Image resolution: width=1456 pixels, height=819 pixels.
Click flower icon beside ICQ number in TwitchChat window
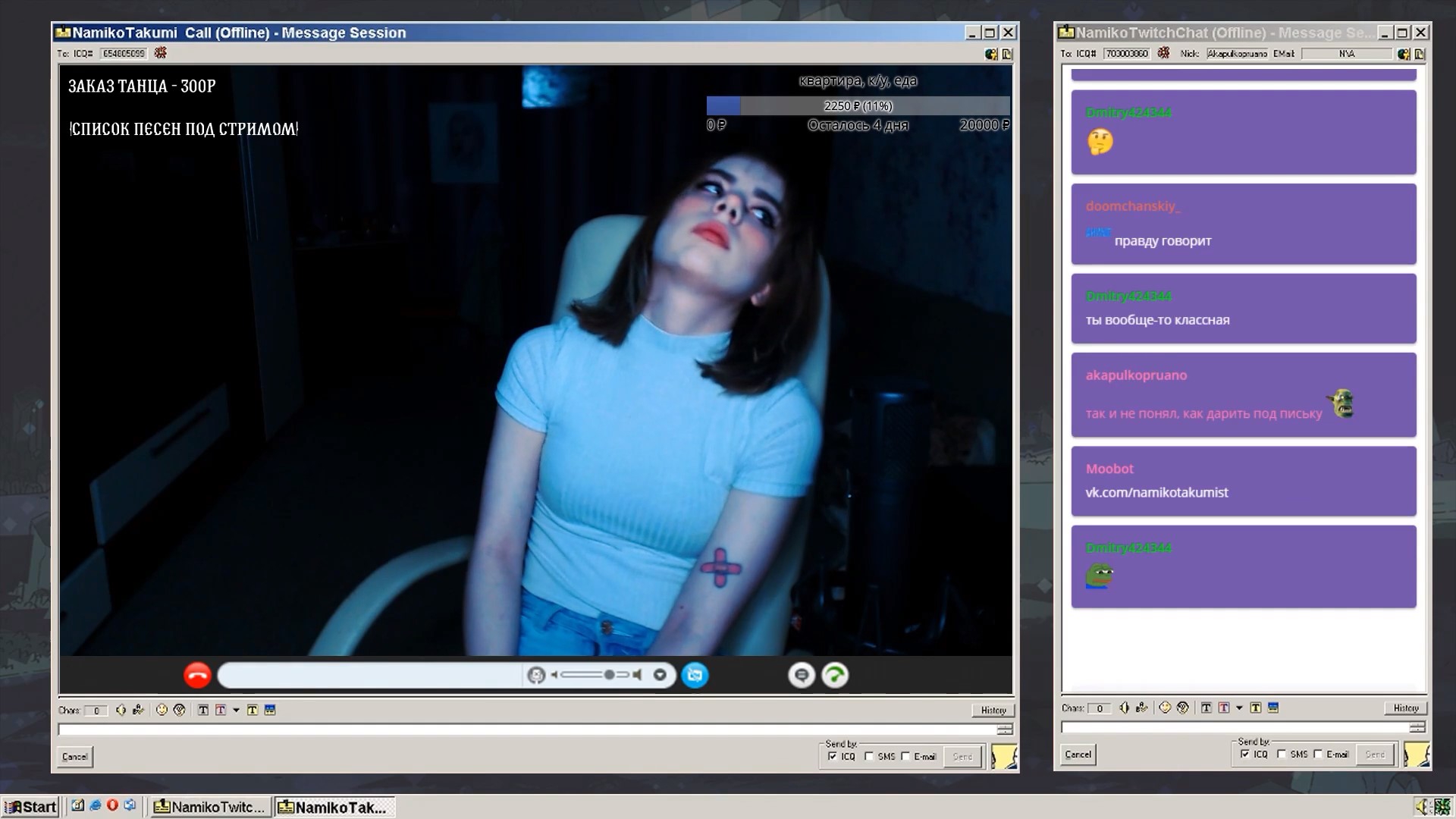point(1164,53)
